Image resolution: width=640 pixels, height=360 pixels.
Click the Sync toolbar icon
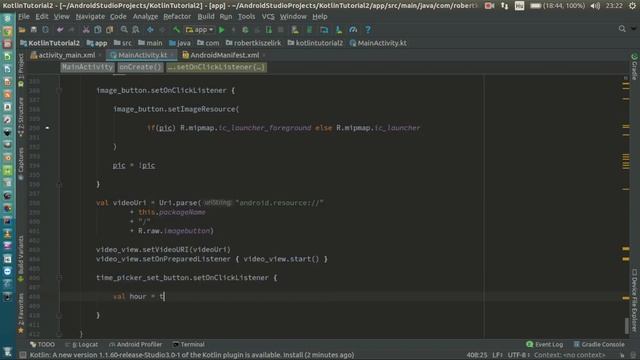click(45, 30)
